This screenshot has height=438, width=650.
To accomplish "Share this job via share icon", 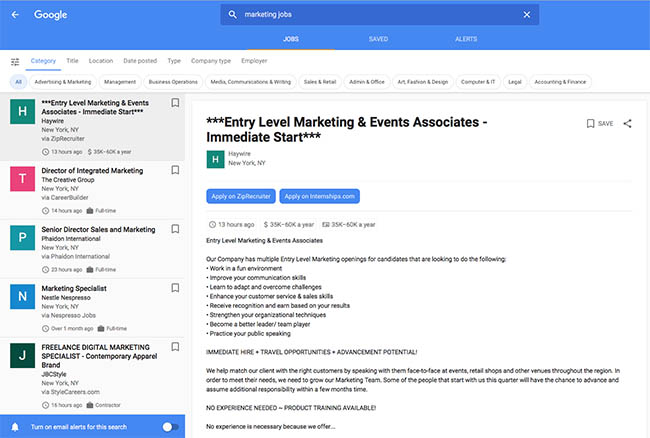I will click(x=628, y=123).
